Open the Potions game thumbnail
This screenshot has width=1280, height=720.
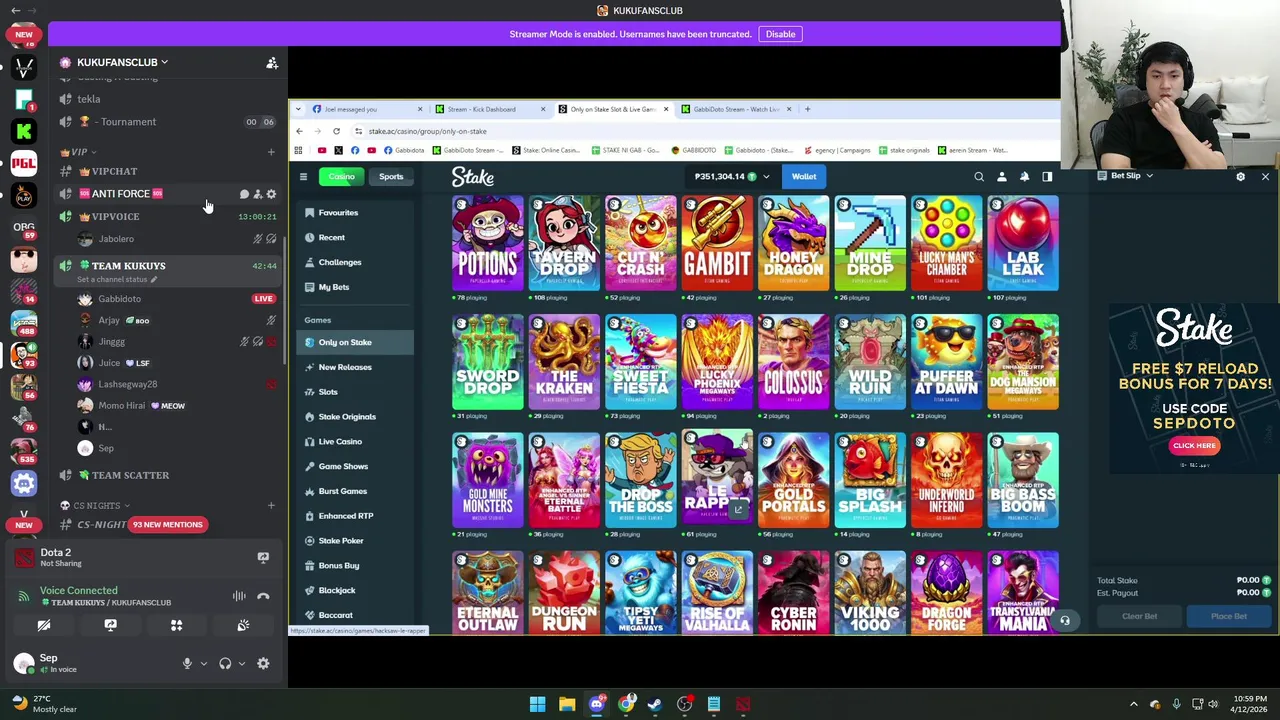click(x=488, y=243)
